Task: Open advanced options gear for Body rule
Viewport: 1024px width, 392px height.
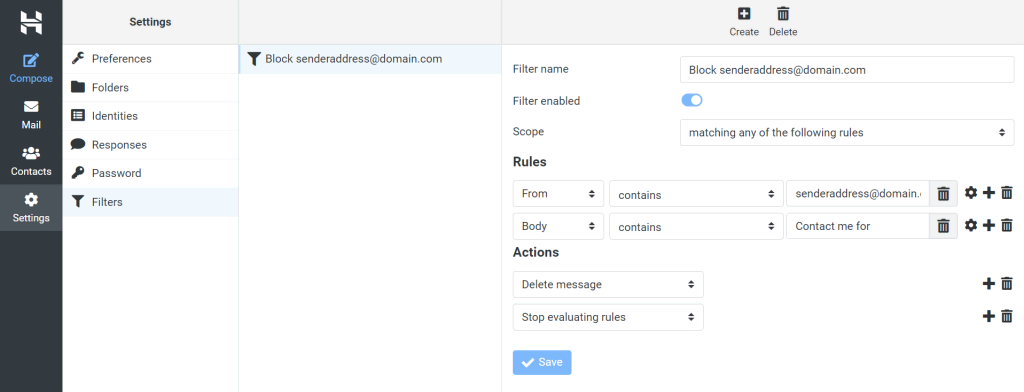Action: pos(971,225)
